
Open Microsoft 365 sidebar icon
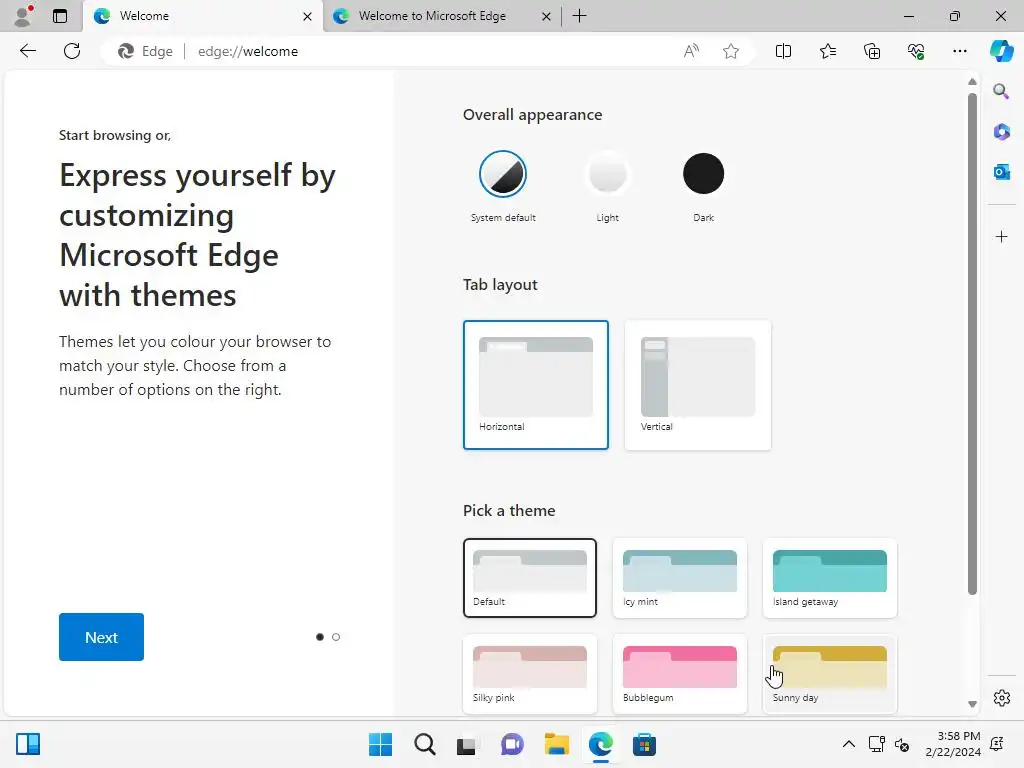click(x=1001, y=132)
